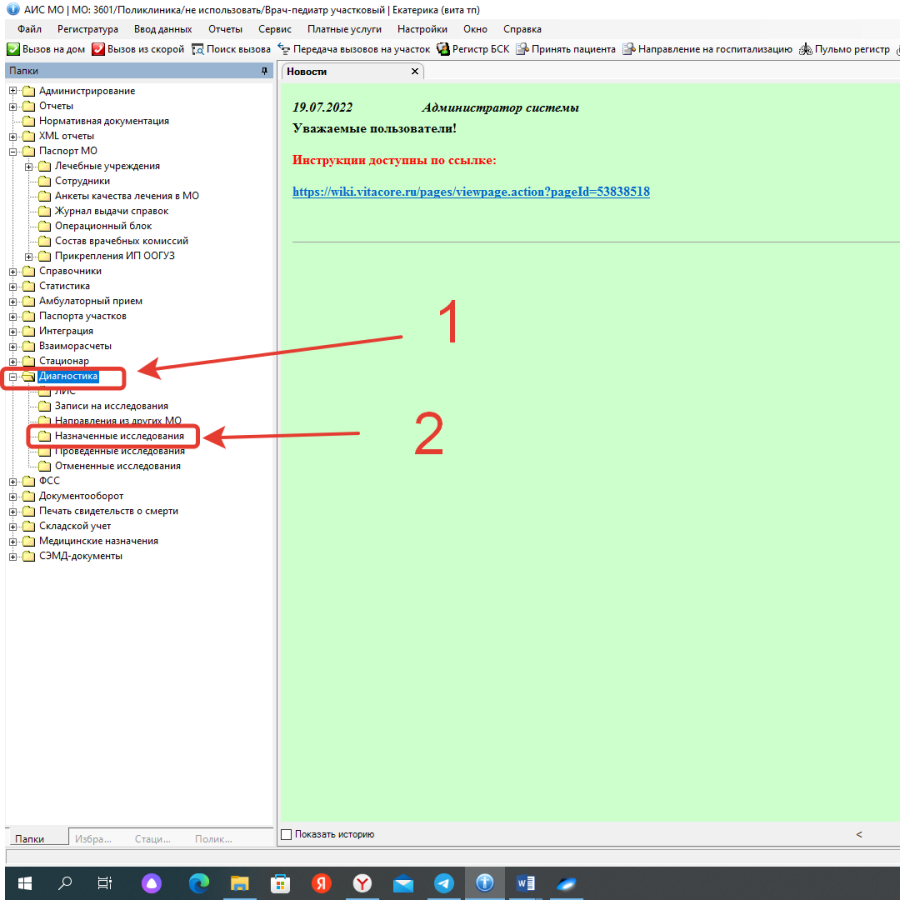Click the blue swoosh taskbar icon
The height and width of the screenshot is (900, 900).
tap(566, 883)
